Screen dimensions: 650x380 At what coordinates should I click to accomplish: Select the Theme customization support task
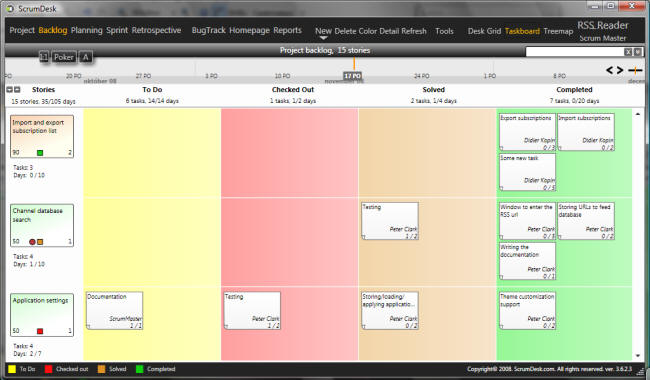(x=527, y=310)
